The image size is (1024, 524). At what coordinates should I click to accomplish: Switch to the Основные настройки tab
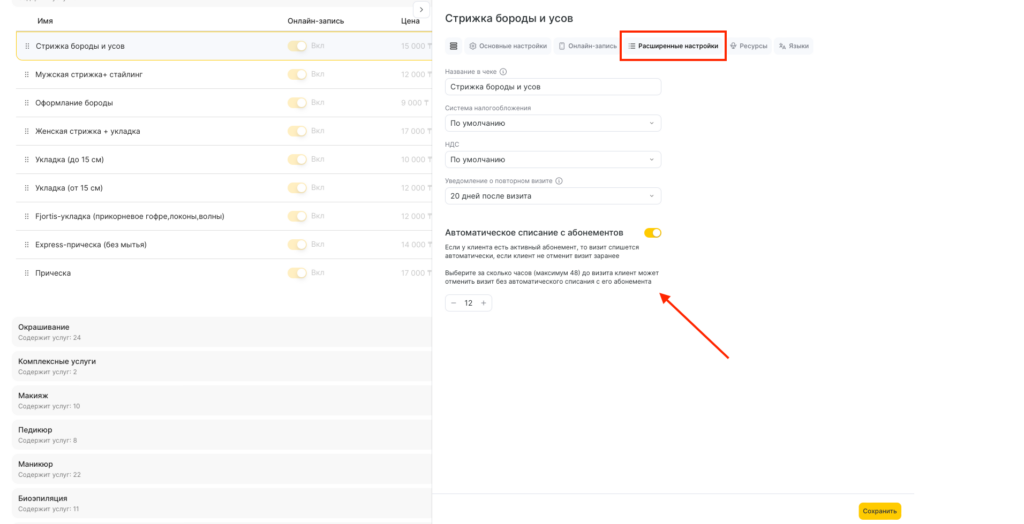tap(508, 46)
